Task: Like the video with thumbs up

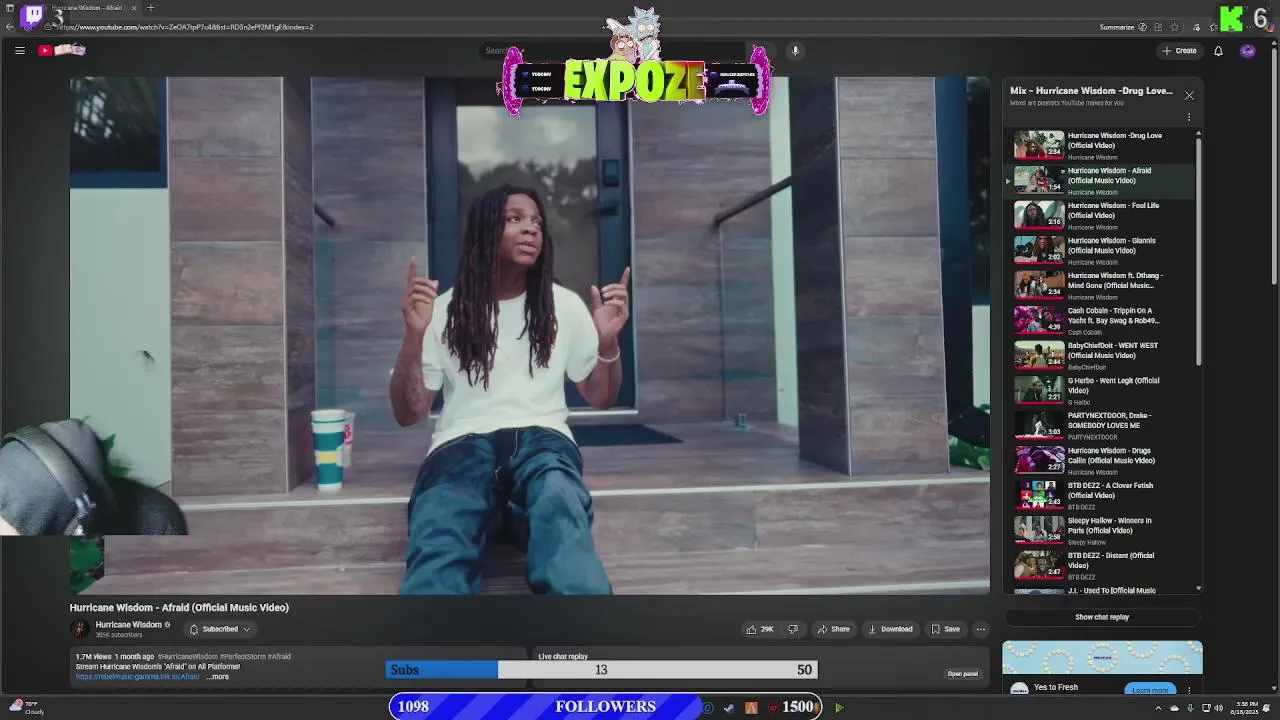Action: 760,629
